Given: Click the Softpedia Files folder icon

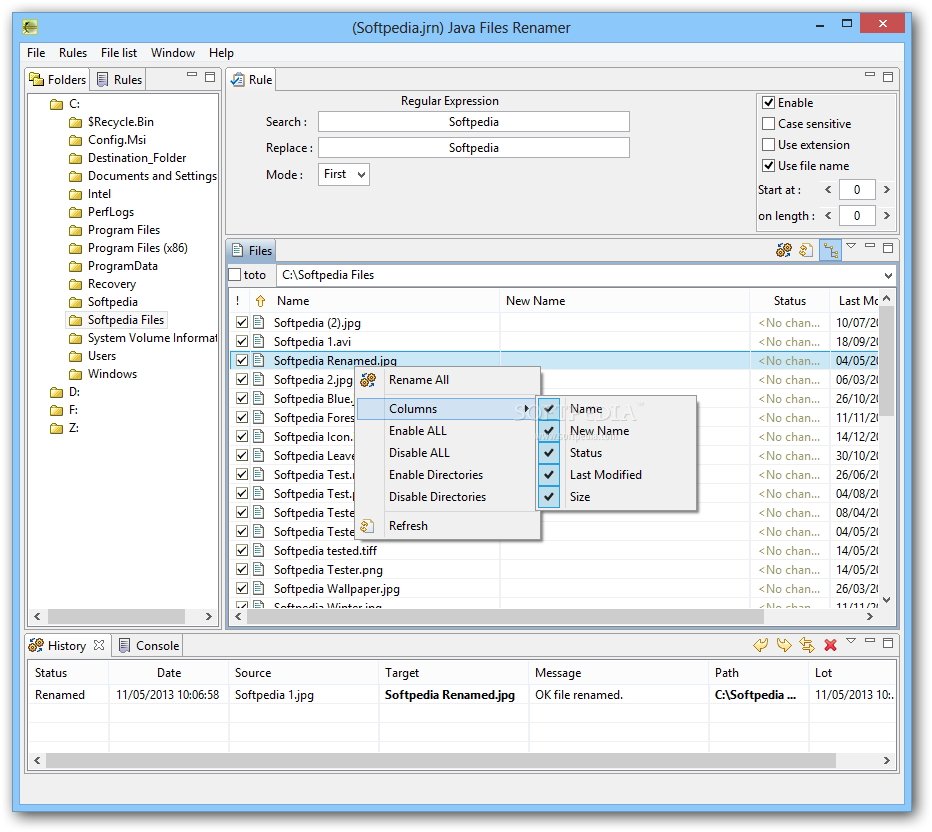Looking at the screenshot, I should tap(75, 320).
